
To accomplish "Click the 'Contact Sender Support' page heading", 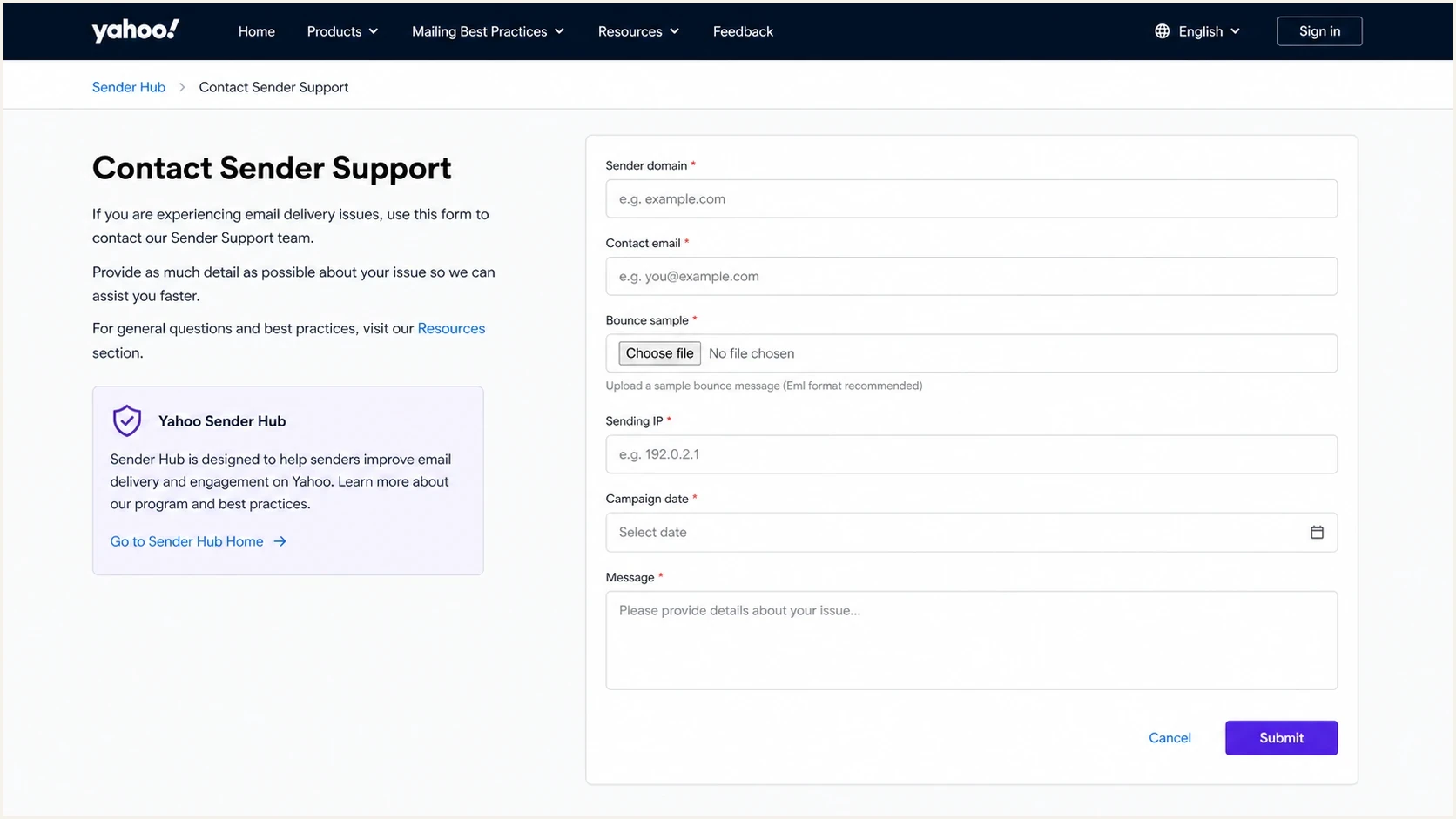I will point(272,168).
